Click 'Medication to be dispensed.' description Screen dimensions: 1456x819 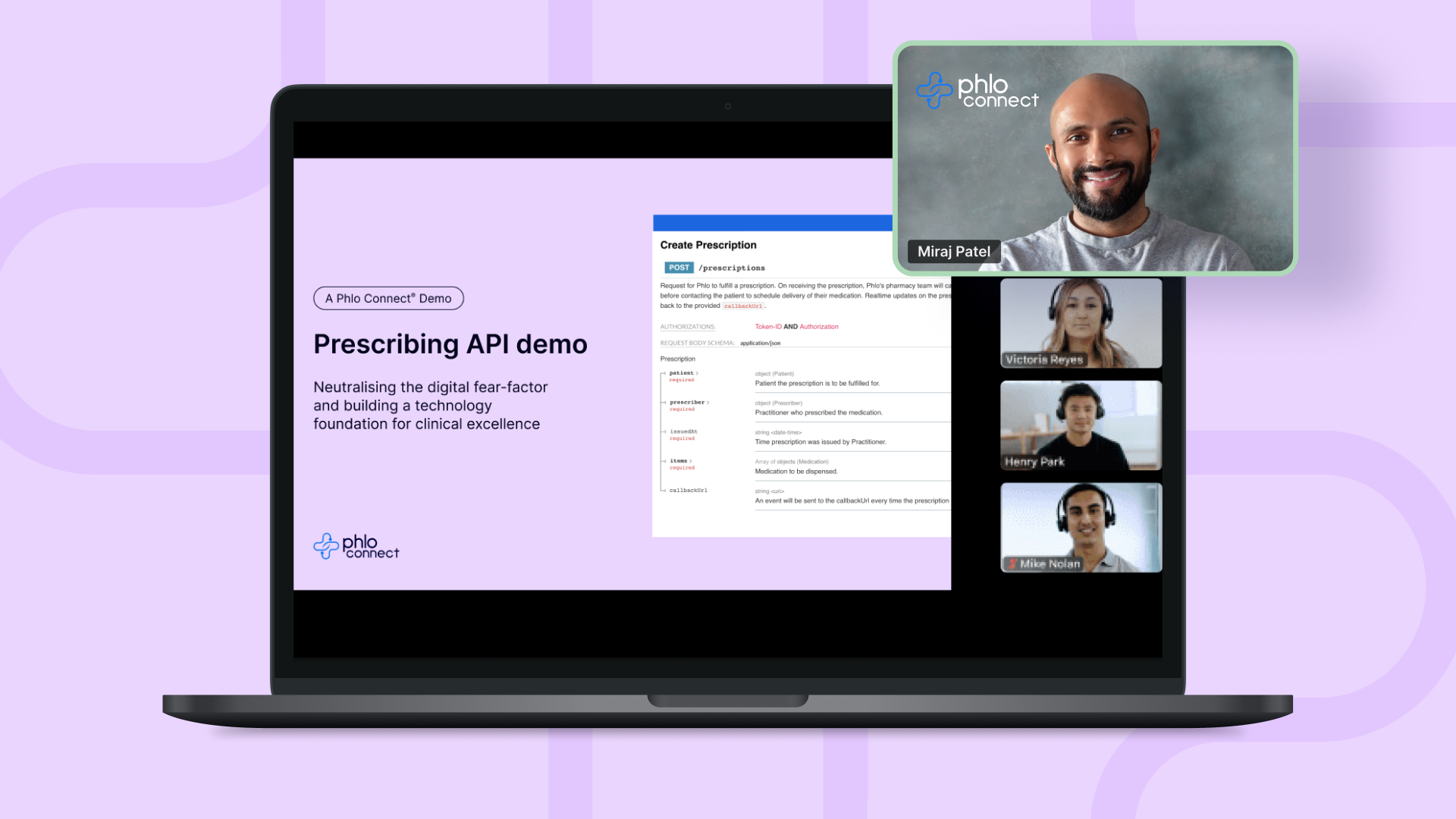click(796, 472)
